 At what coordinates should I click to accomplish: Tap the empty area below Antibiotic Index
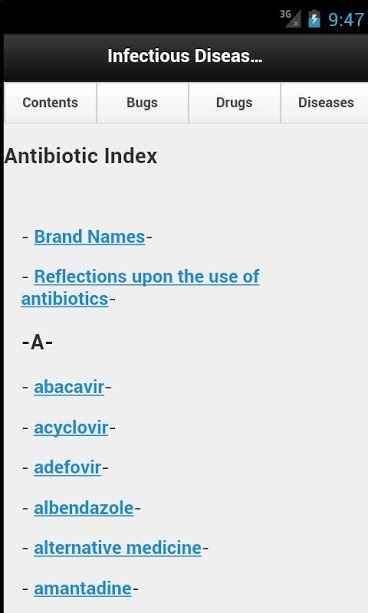pos(185,195)
